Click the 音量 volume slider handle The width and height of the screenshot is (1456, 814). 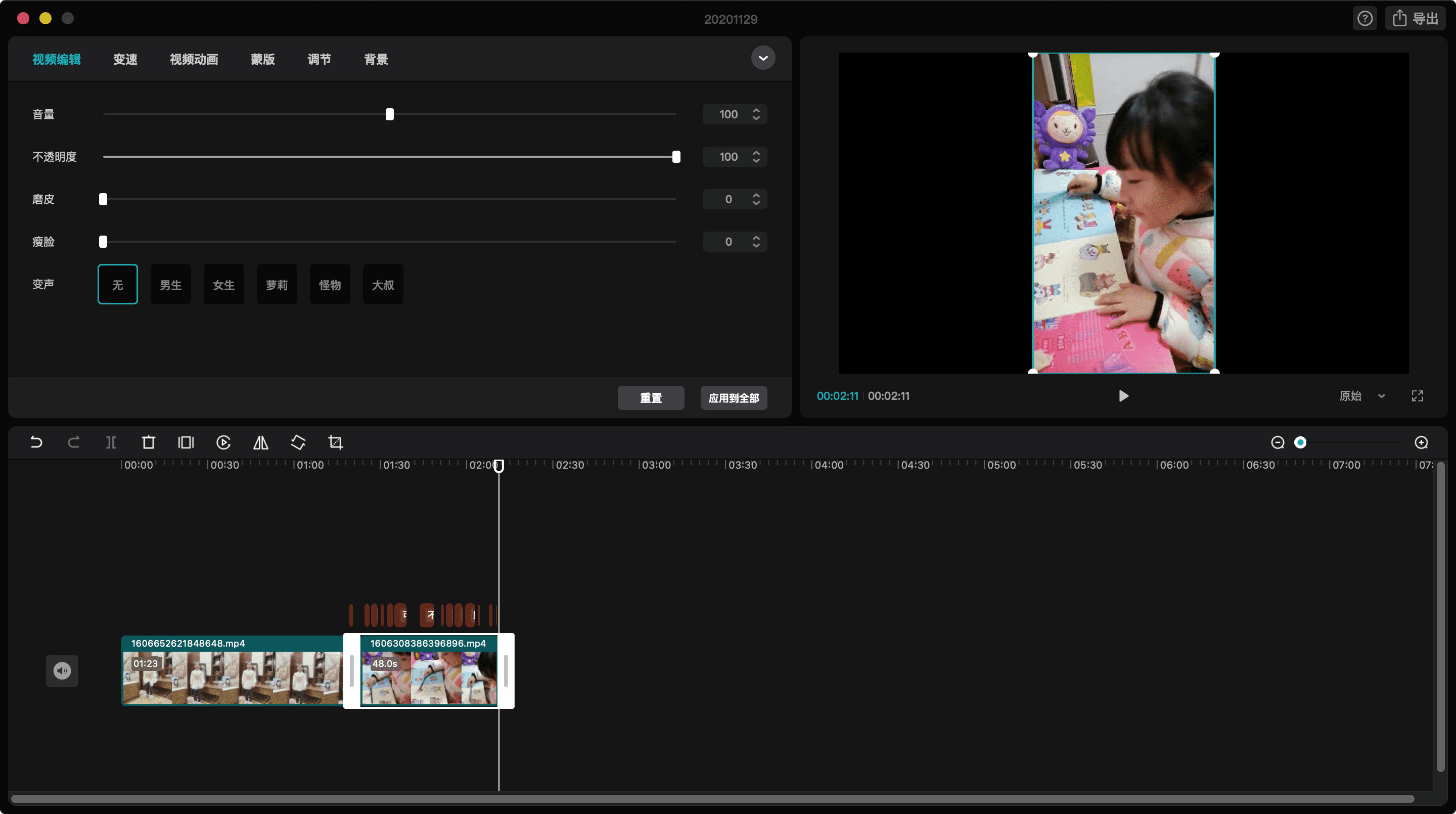(389, 114)
